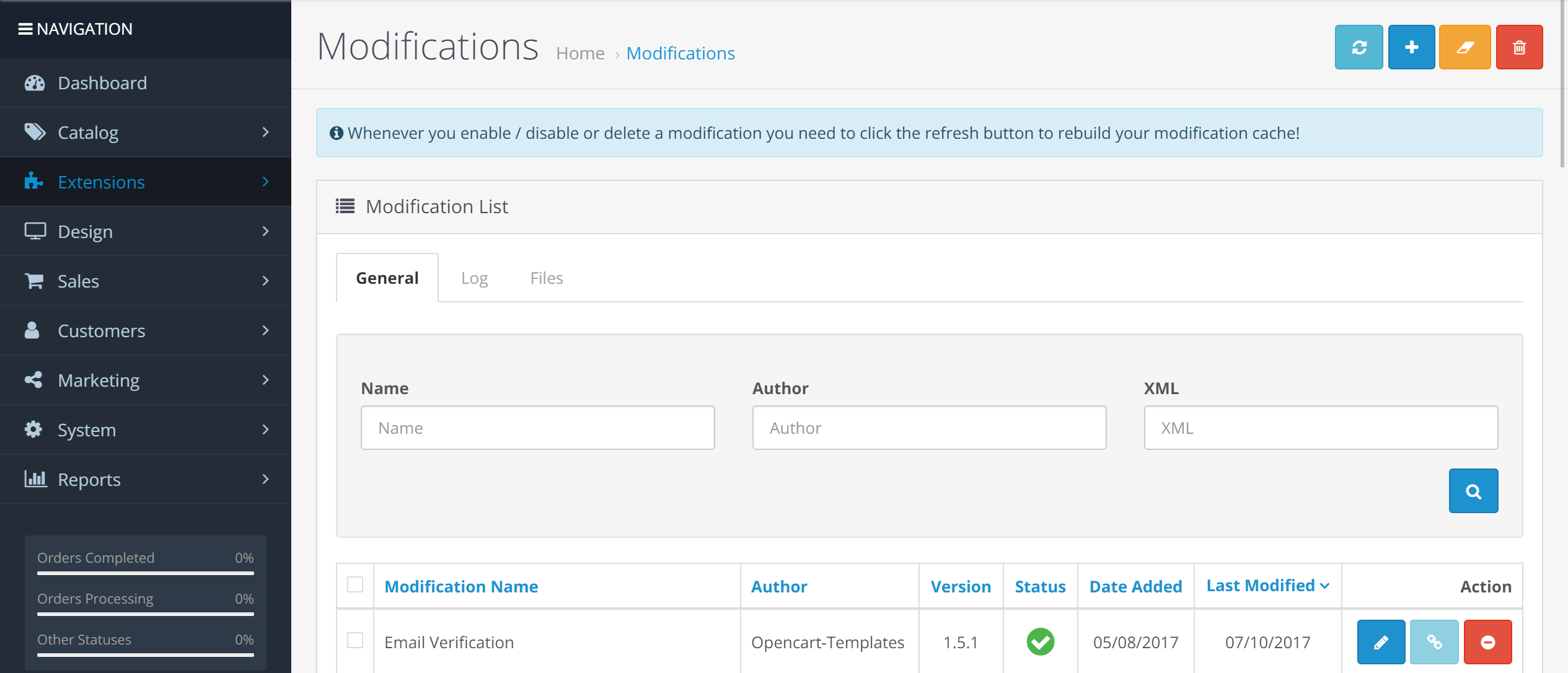This screenshot has width=1568, height=673.
Task: Open the Reports menu item
Action: coord(146,479)
